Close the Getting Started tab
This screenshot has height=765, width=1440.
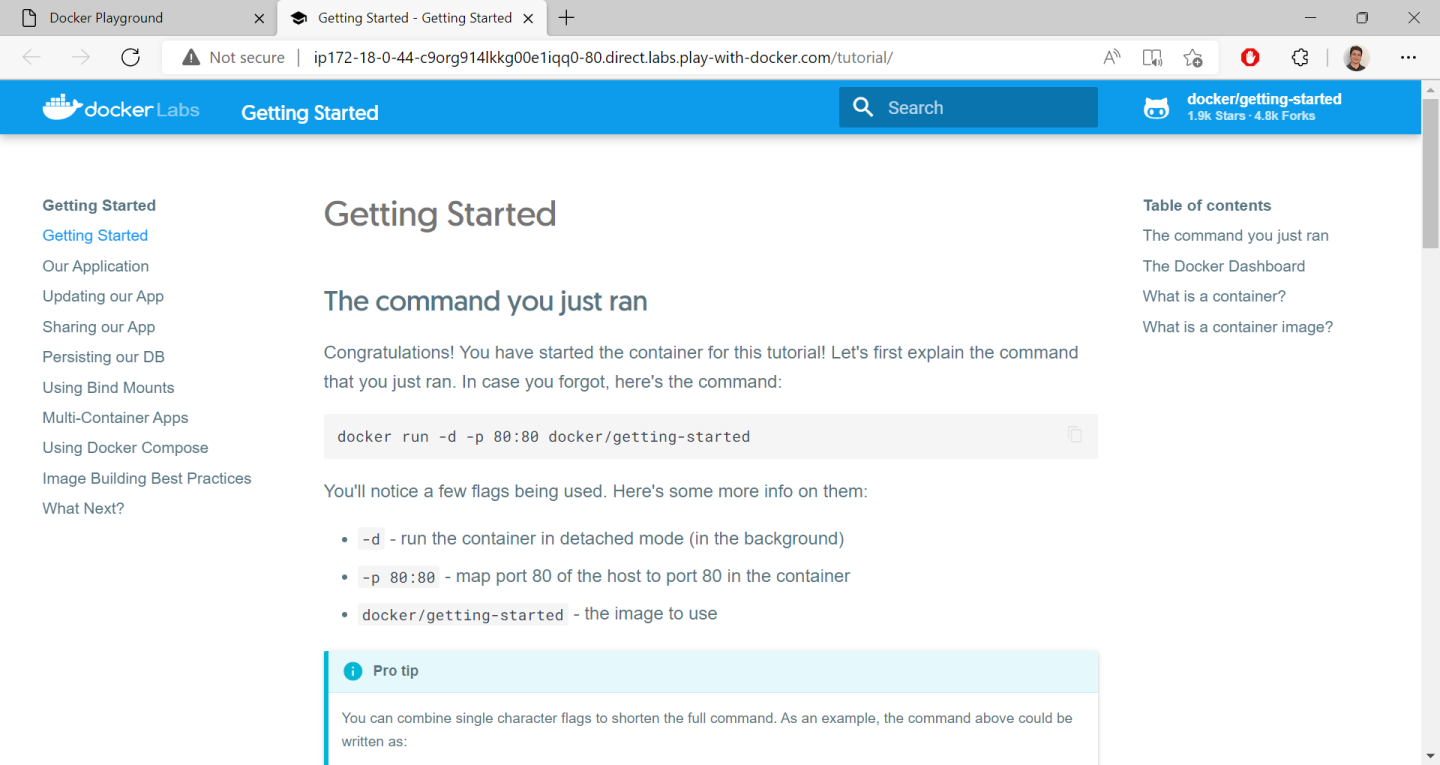pos(529,18)
